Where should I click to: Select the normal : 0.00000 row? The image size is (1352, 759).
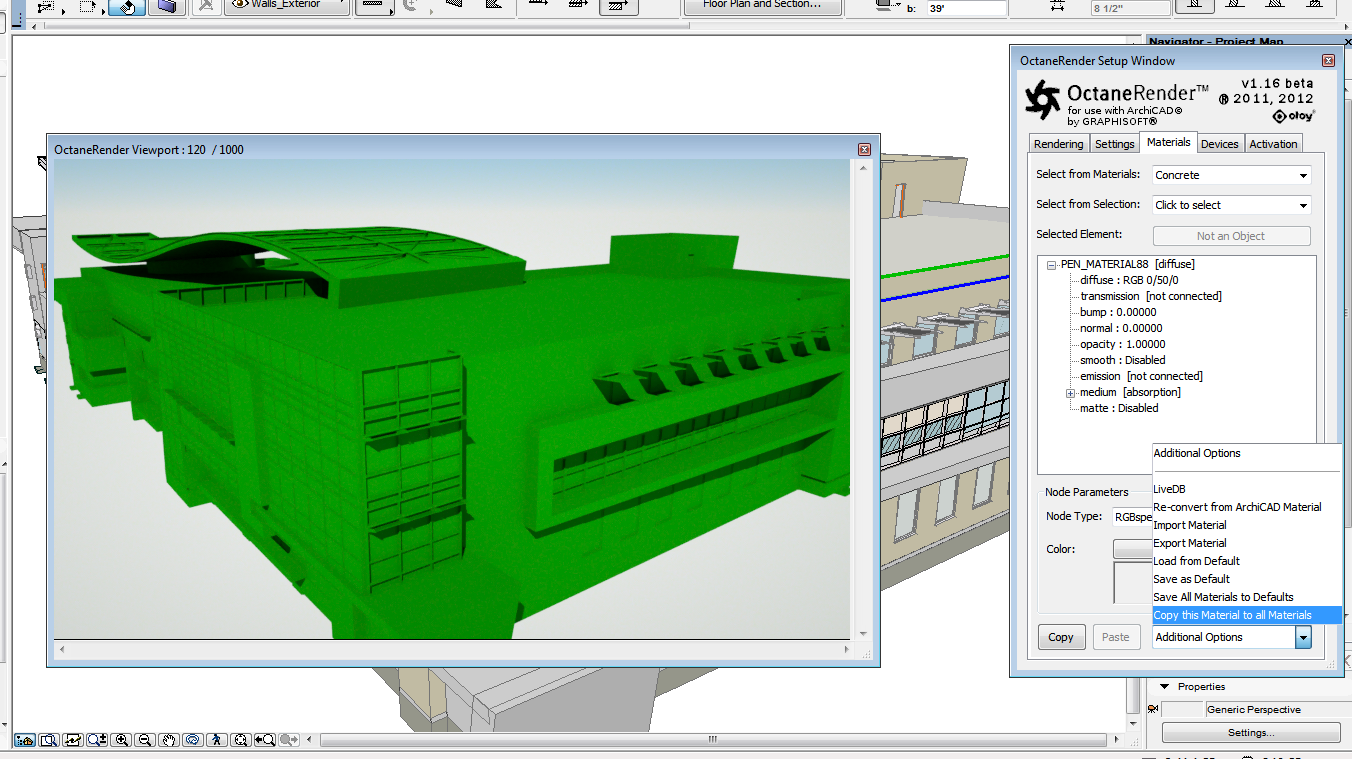click(x=1121, y=328)
